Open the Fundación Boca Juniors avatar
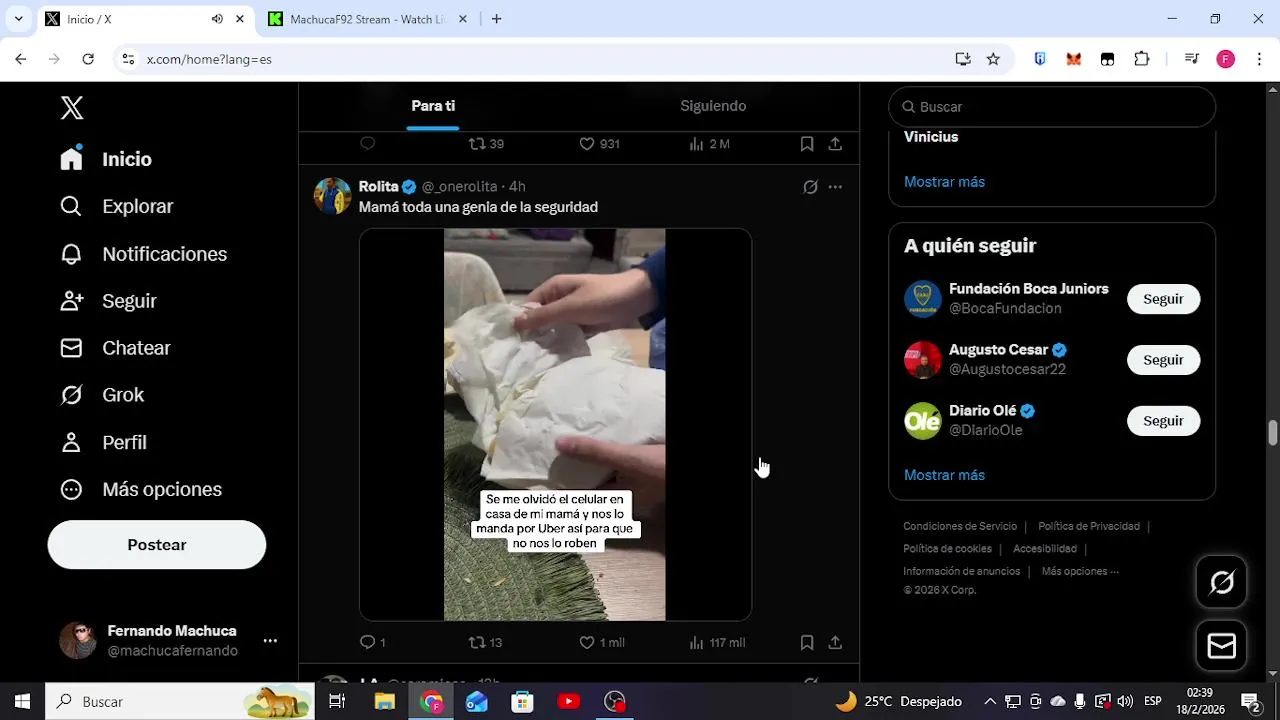1280x720 pixels. (x=923, y=299)
